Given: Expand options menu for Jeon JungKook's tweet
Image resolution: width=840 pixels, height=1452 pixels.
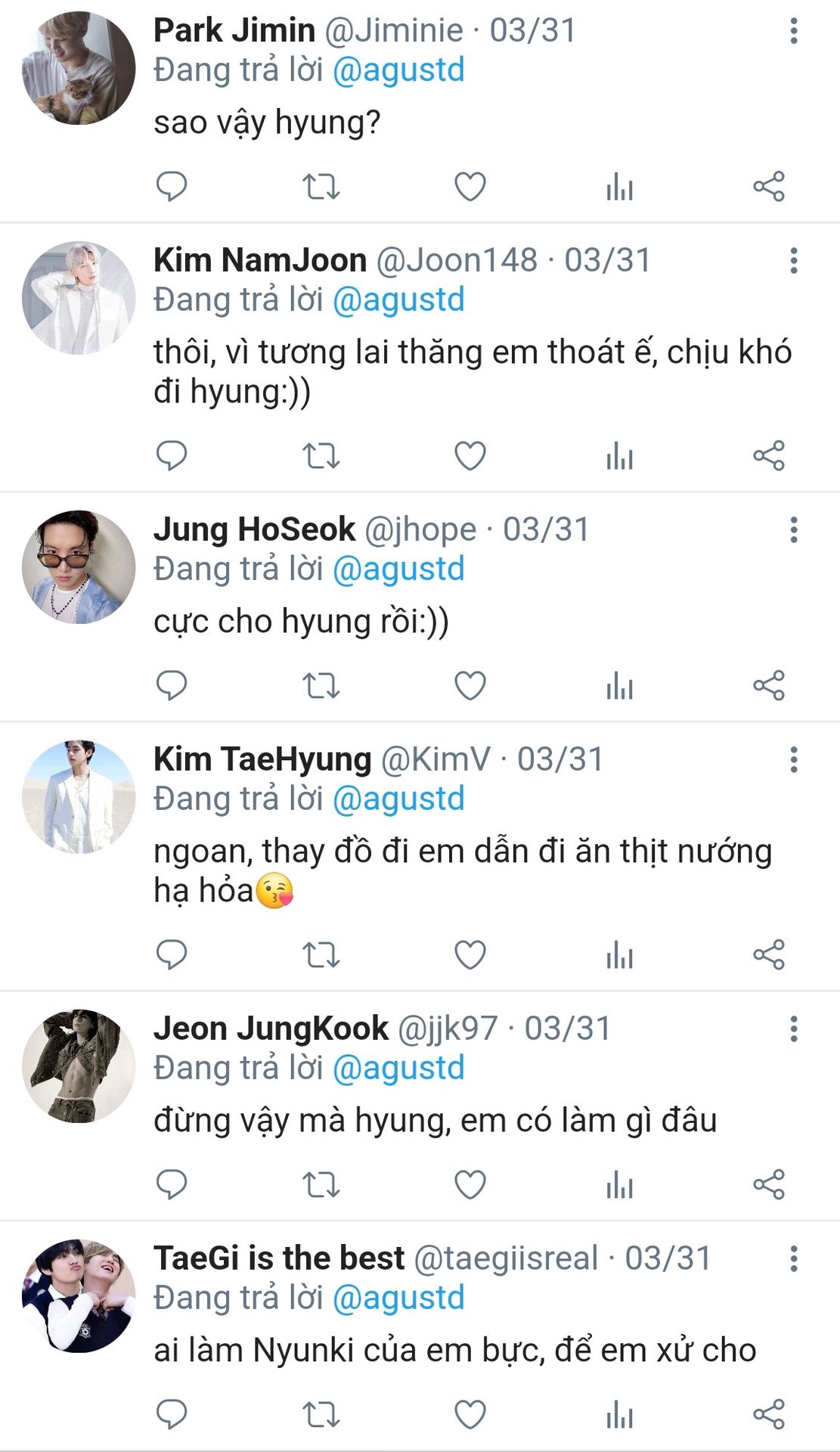Looking at the screenshot, I should [794, 1029].
